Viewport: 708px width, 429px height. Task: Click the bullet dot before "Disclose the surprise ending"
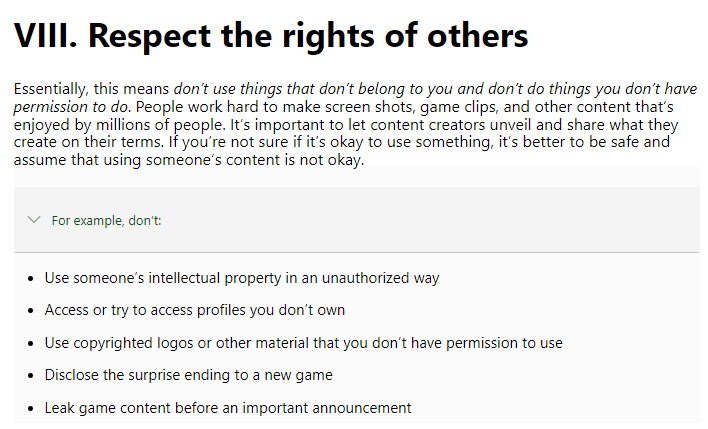(30, 376)
